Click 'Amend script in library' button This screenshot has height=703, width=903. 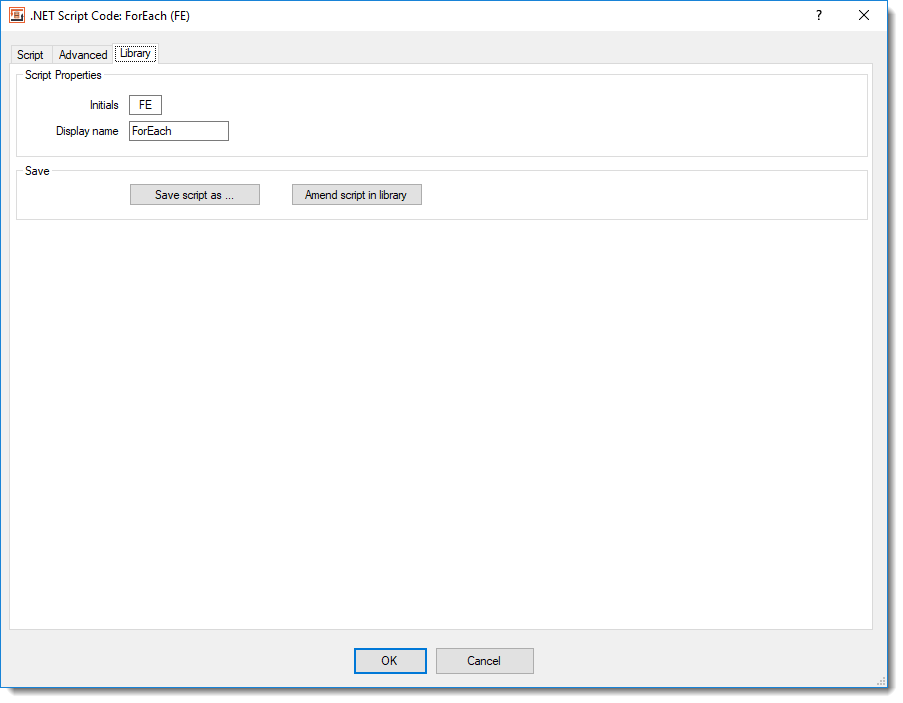click(x=356, y=195)
